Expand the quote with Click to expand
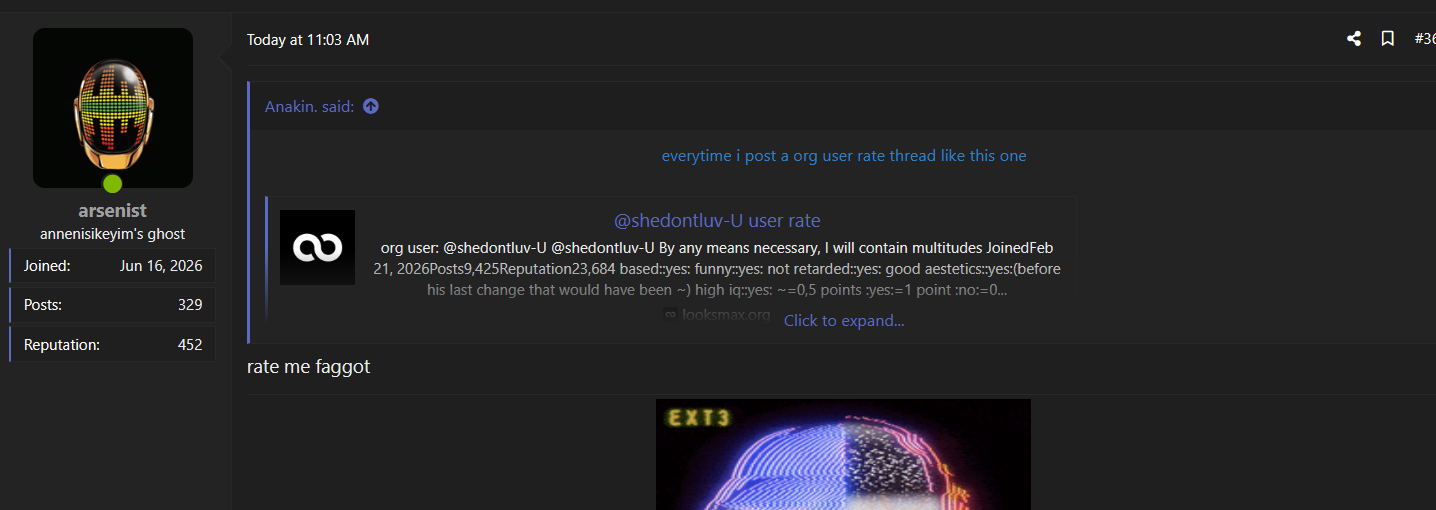 844,321
